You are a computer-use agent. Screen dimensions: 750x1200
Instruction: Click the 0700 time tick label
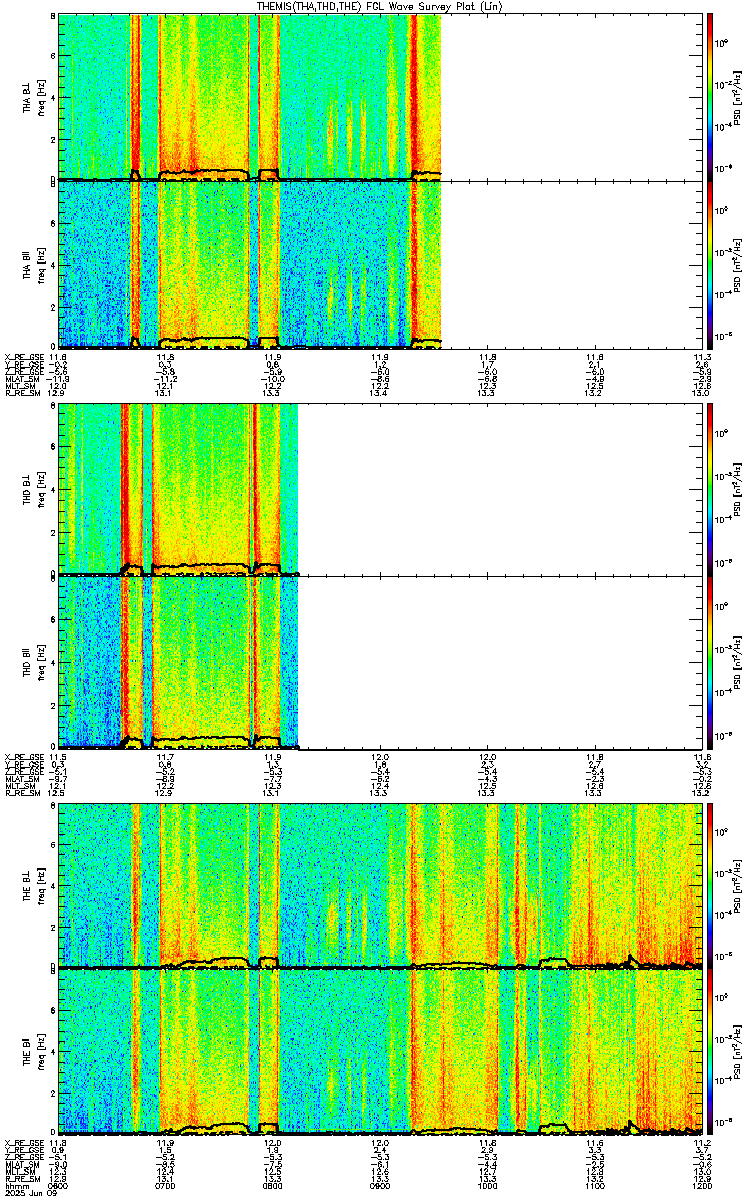pos(165,1186)
